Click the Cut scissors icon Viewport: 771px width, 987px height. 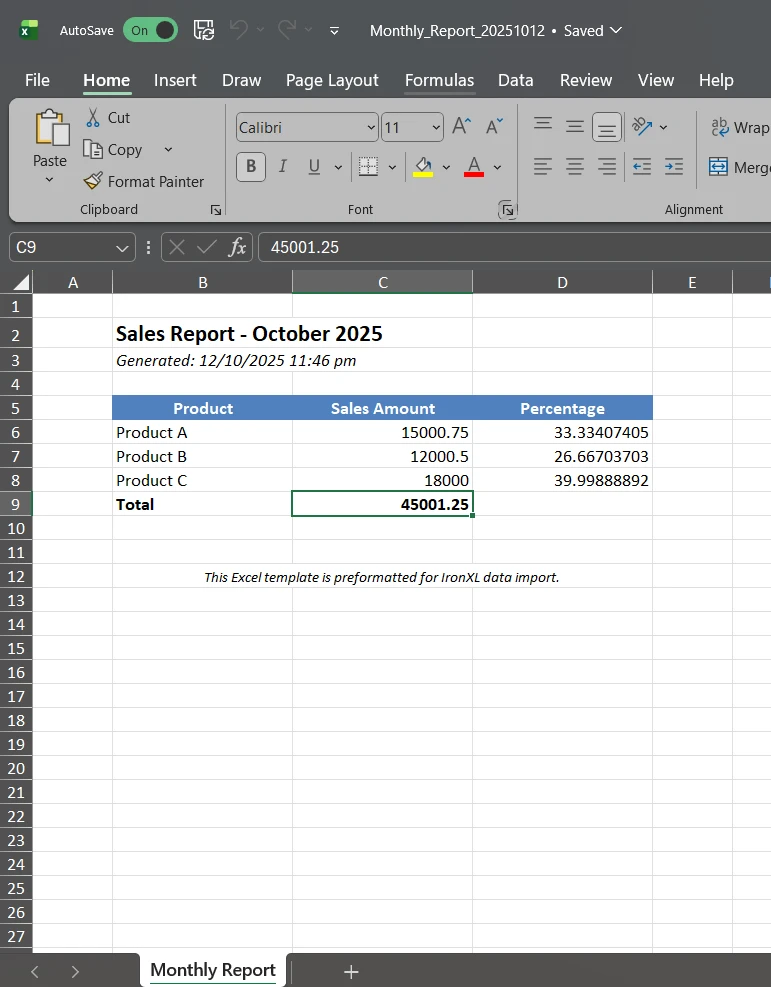click(x=93, y=118)
